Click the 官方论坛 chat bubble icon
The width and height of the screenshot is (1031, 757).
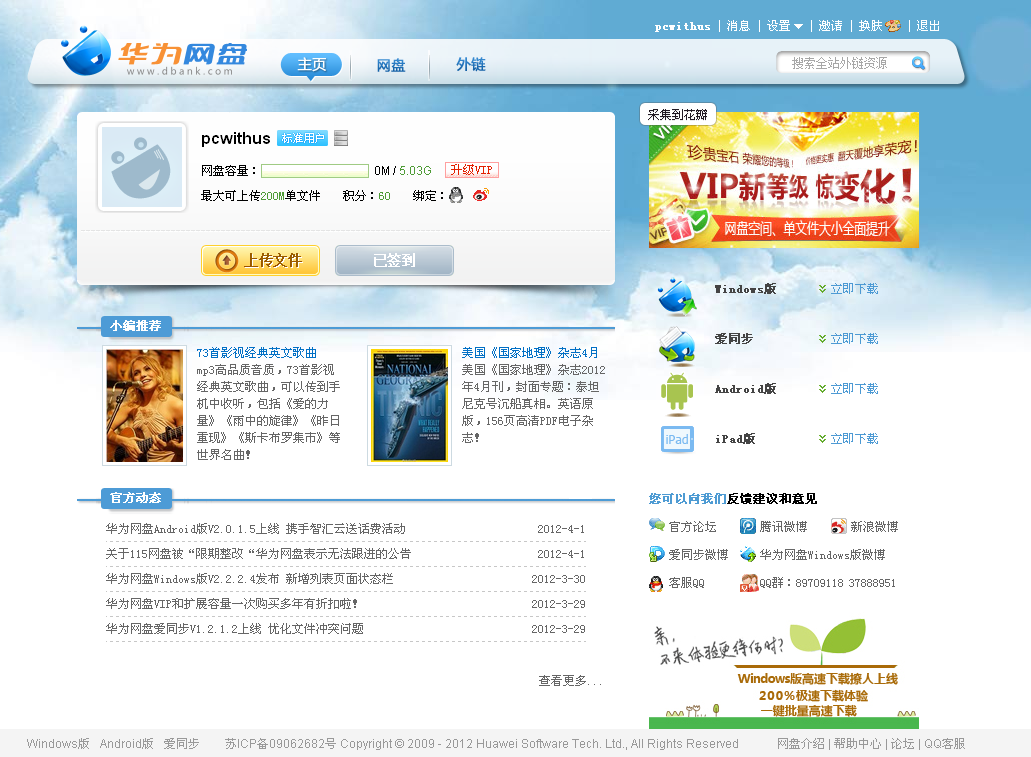[656, 525]
